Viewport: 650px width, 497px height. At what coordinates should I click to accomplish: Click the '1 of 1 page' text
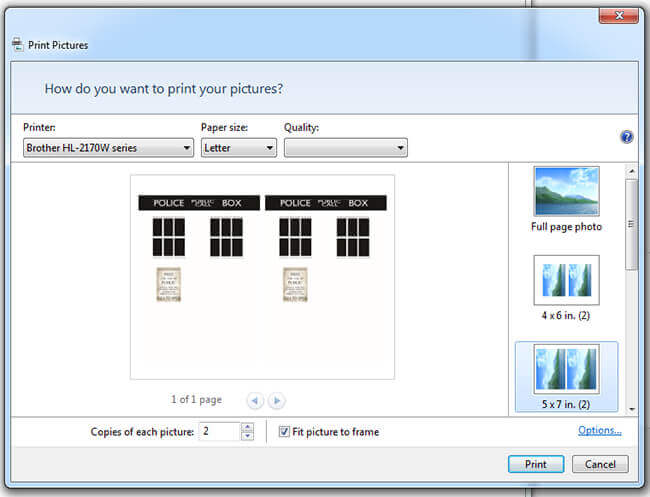click(196, 399)
